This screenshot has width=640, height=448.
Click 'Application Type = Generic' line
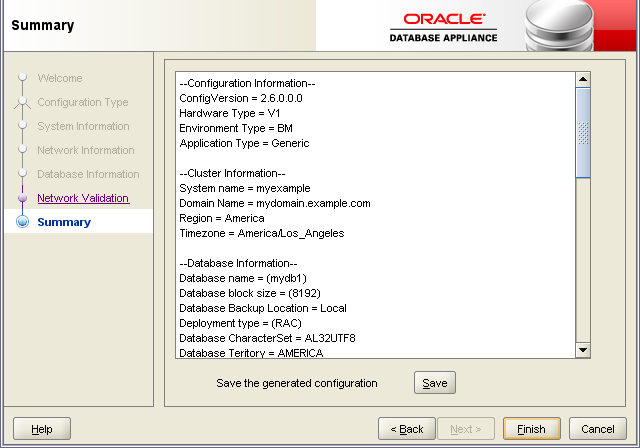[244, 143]
